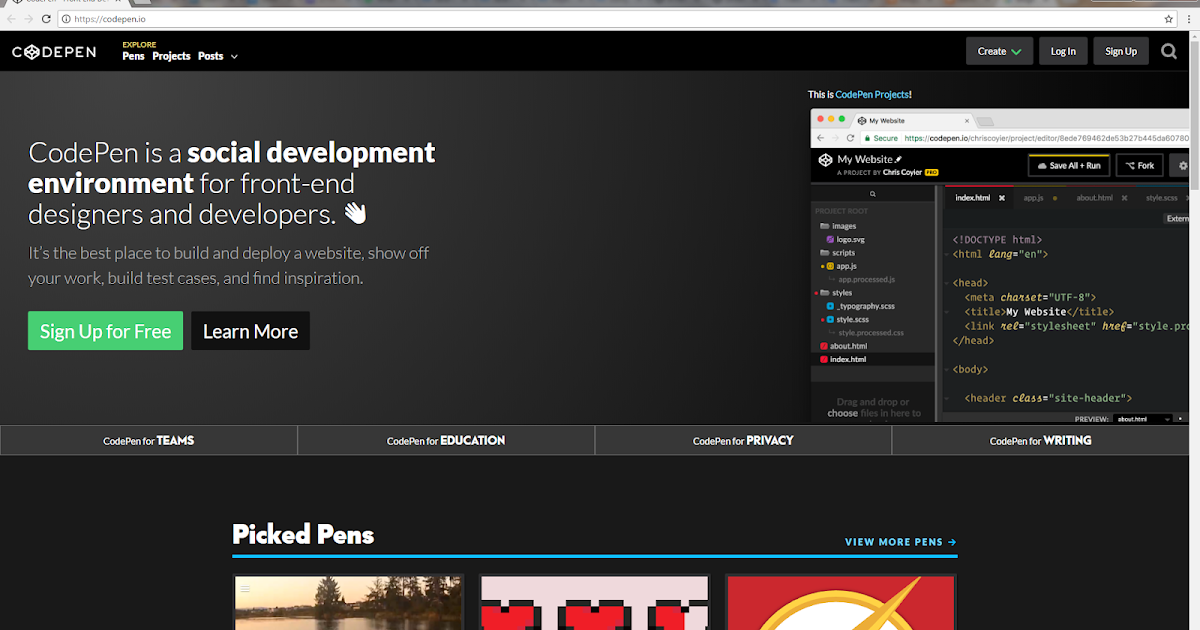Click the images folder icon in the preview
1200x630 pixels.
(824, 226)
